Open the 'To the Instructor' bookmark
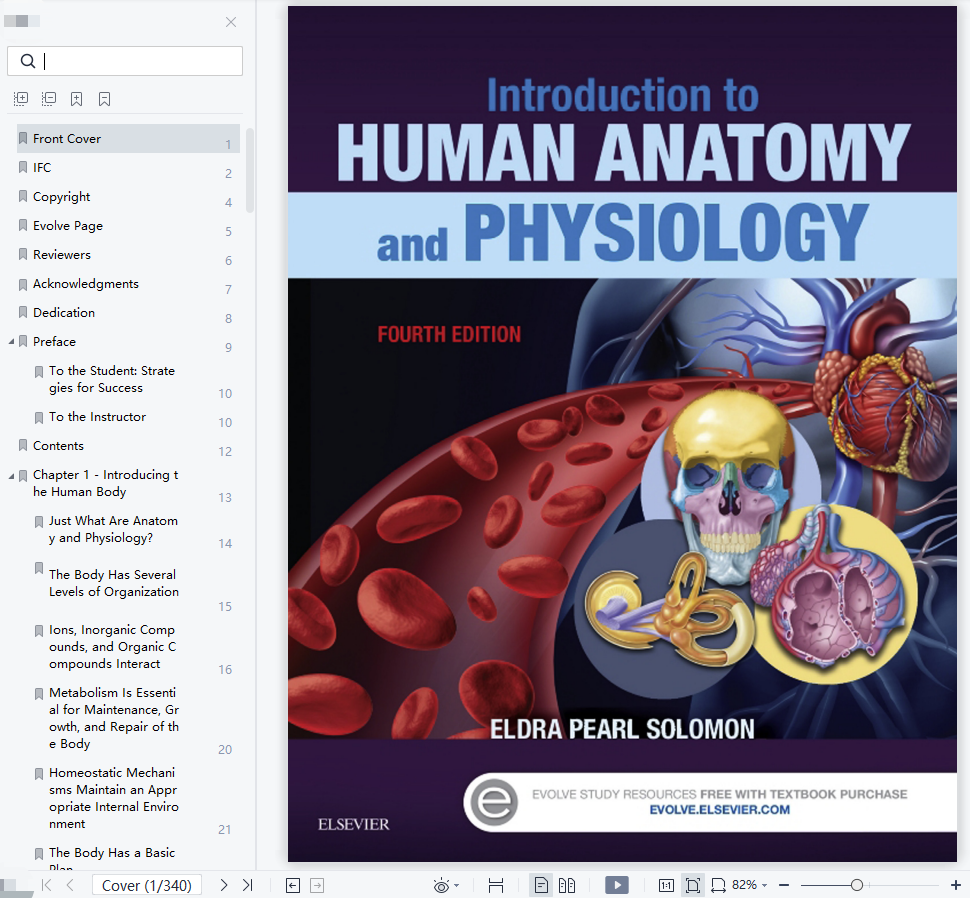Image resolution: width=970 pixels, height=898 pixels. tap(97, 417)
